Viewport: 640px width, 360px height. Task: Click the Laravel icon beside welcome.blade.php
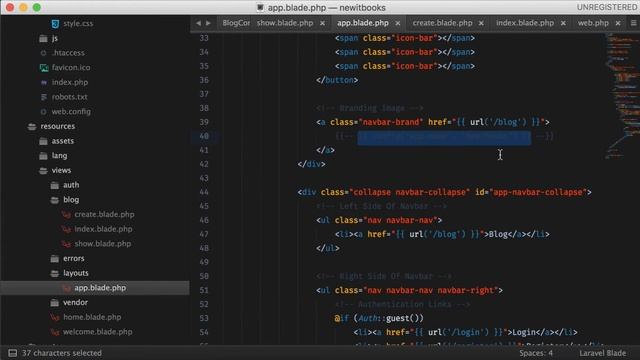[55, 332]
